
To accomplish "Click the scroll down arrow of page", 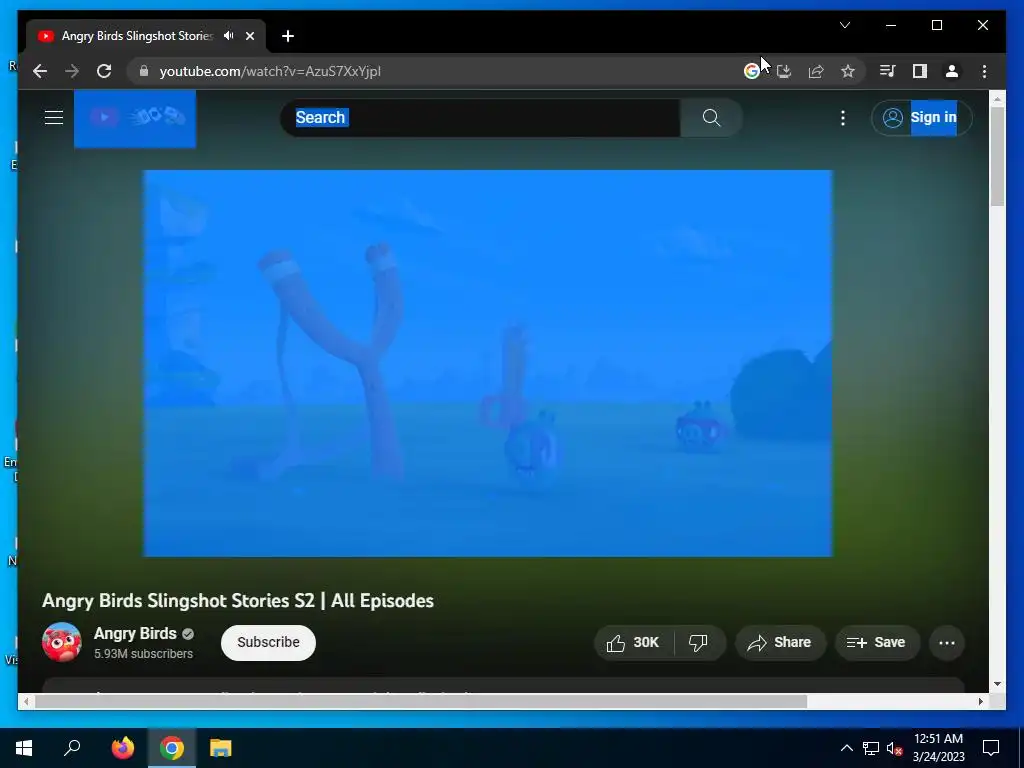I will pyautogui.click(x=997, y=684).
